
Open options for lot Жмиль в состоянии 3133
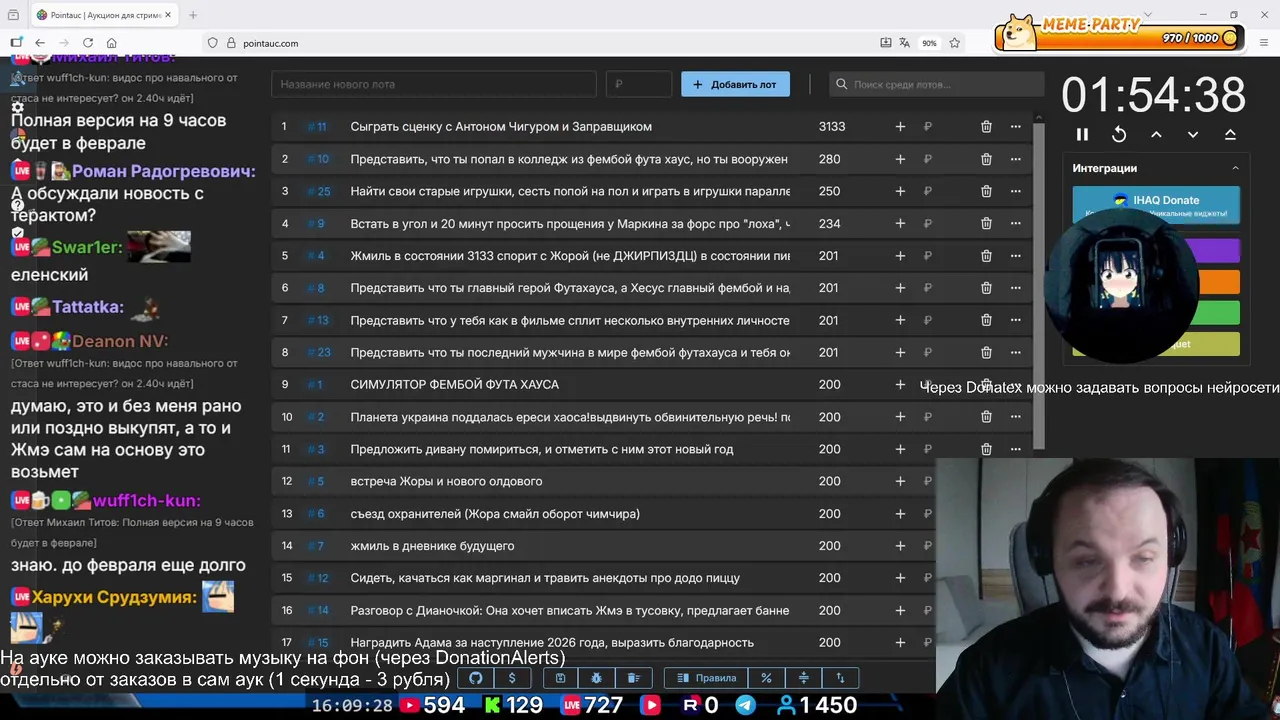click(x=1016, y=256)
